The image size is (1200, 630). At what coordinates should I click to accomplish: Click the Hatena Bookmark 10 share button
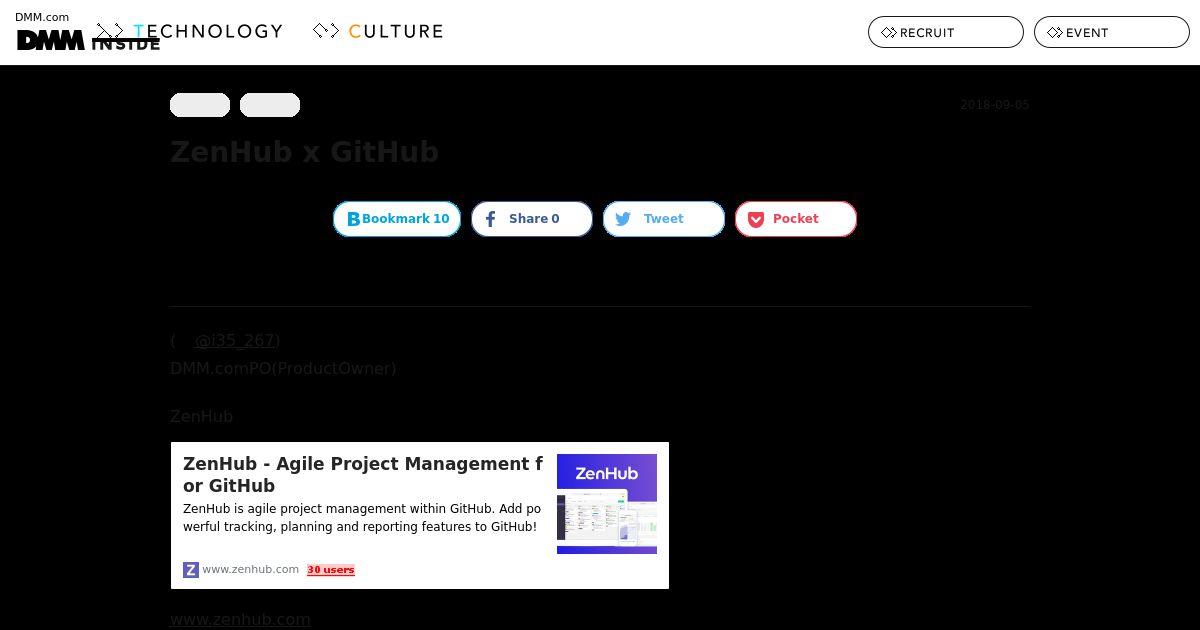397,219
